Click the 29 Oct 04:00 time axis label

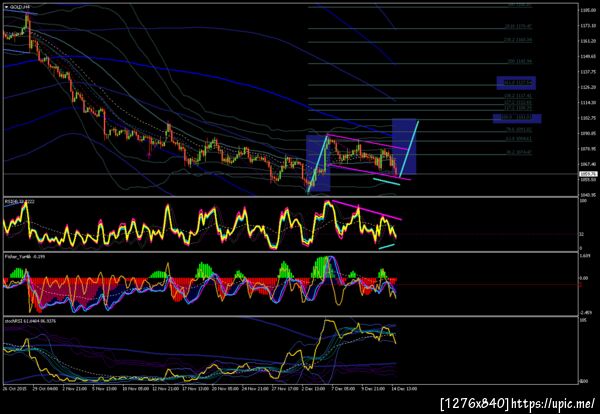(x=45, y=388)
